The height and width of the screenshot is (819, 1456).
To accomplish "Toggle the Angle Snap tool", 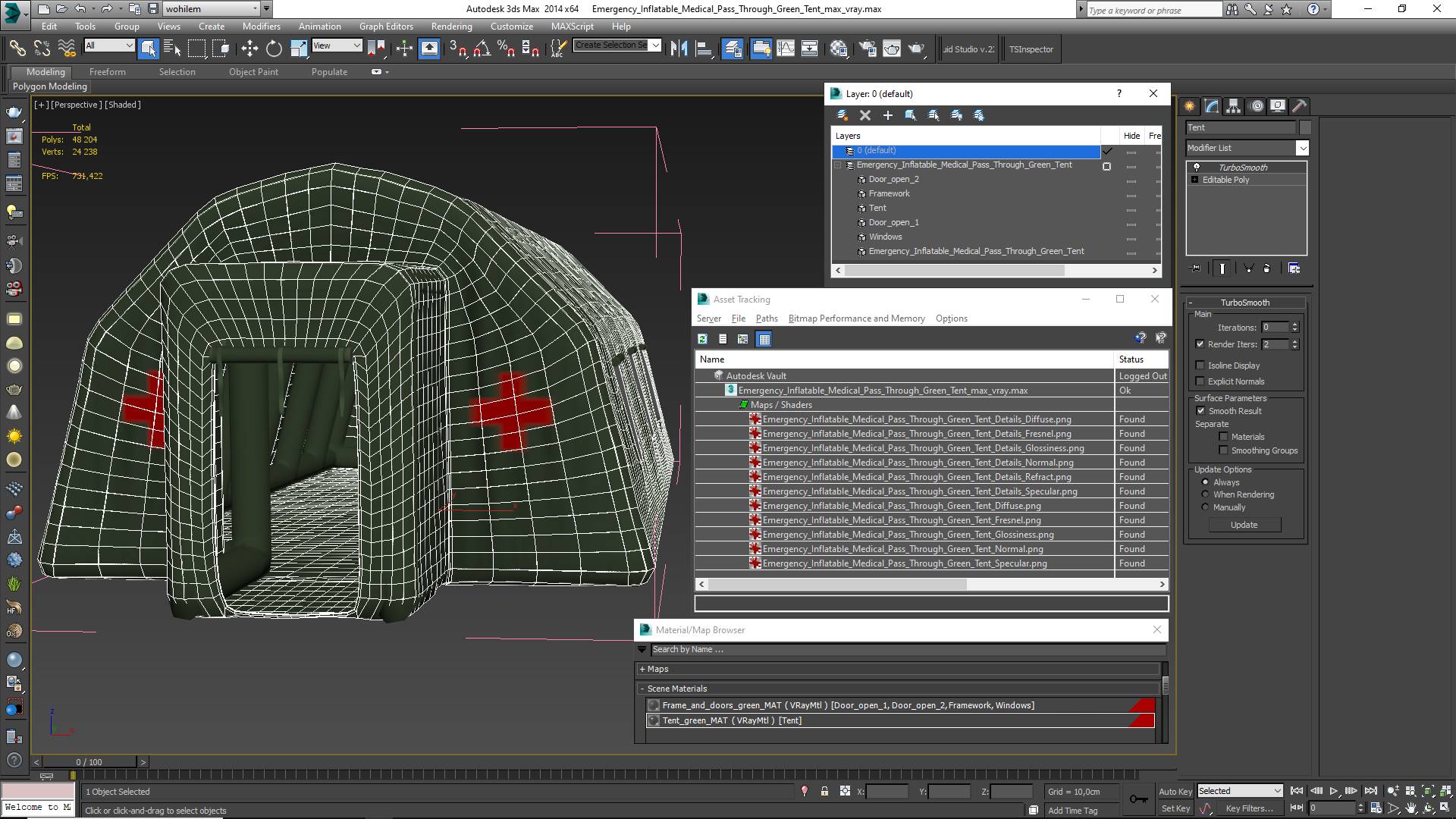I will pos(482,49).
